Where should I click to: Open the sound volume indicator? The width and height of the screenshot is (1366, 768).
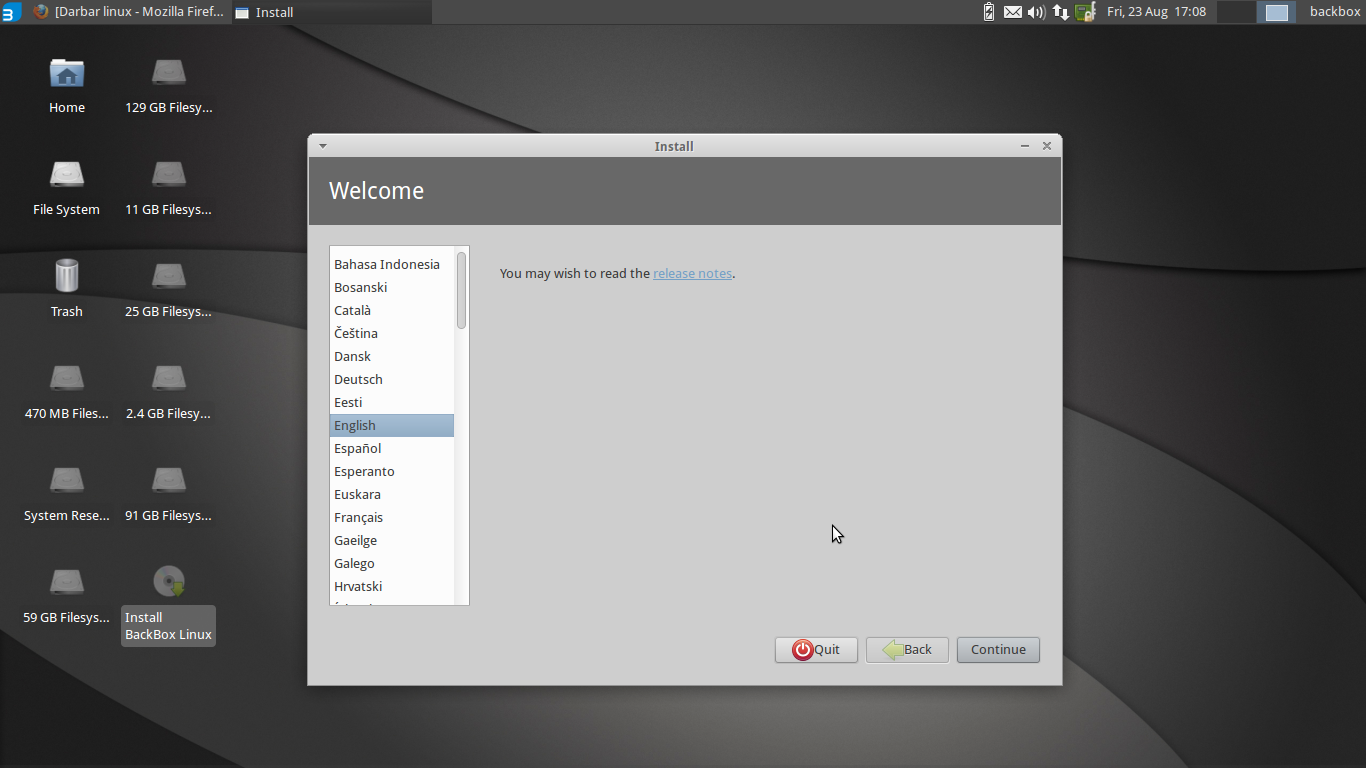pyautogui.click(x=1037, y=12)
